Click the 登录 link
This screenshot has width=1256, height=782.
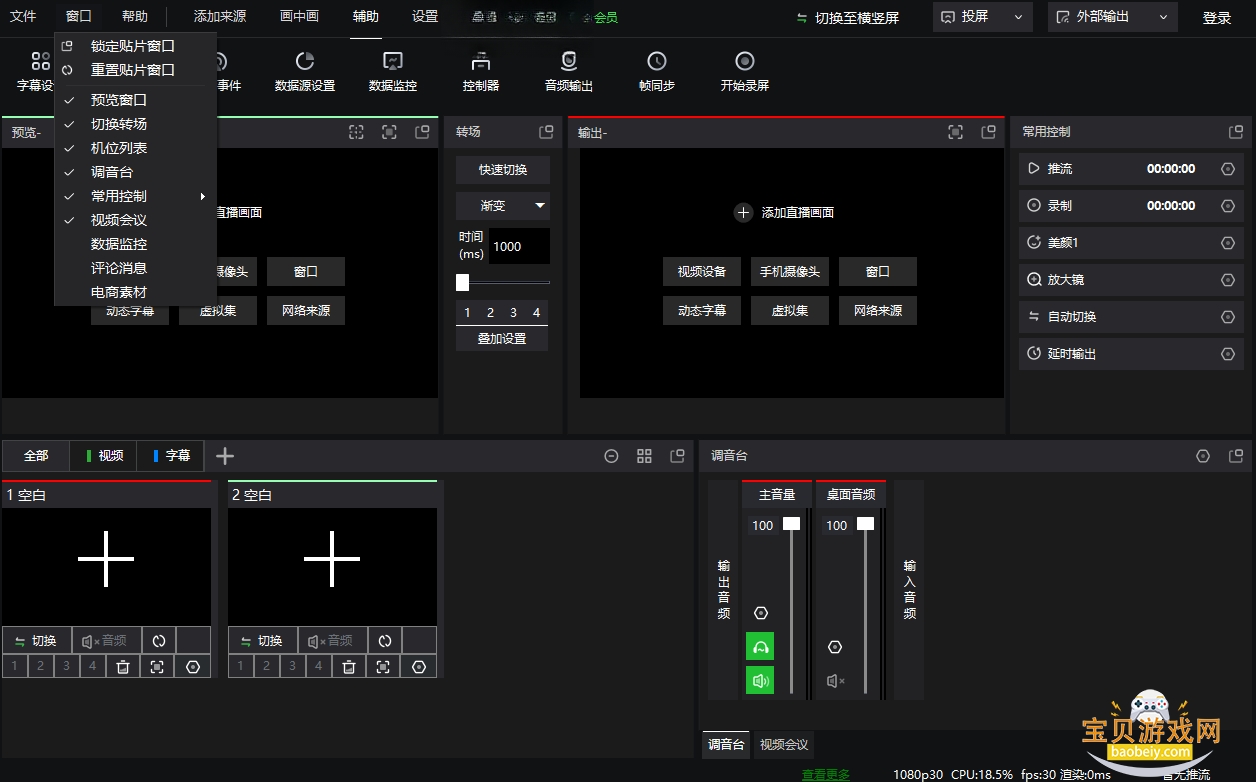point(1217,18)
